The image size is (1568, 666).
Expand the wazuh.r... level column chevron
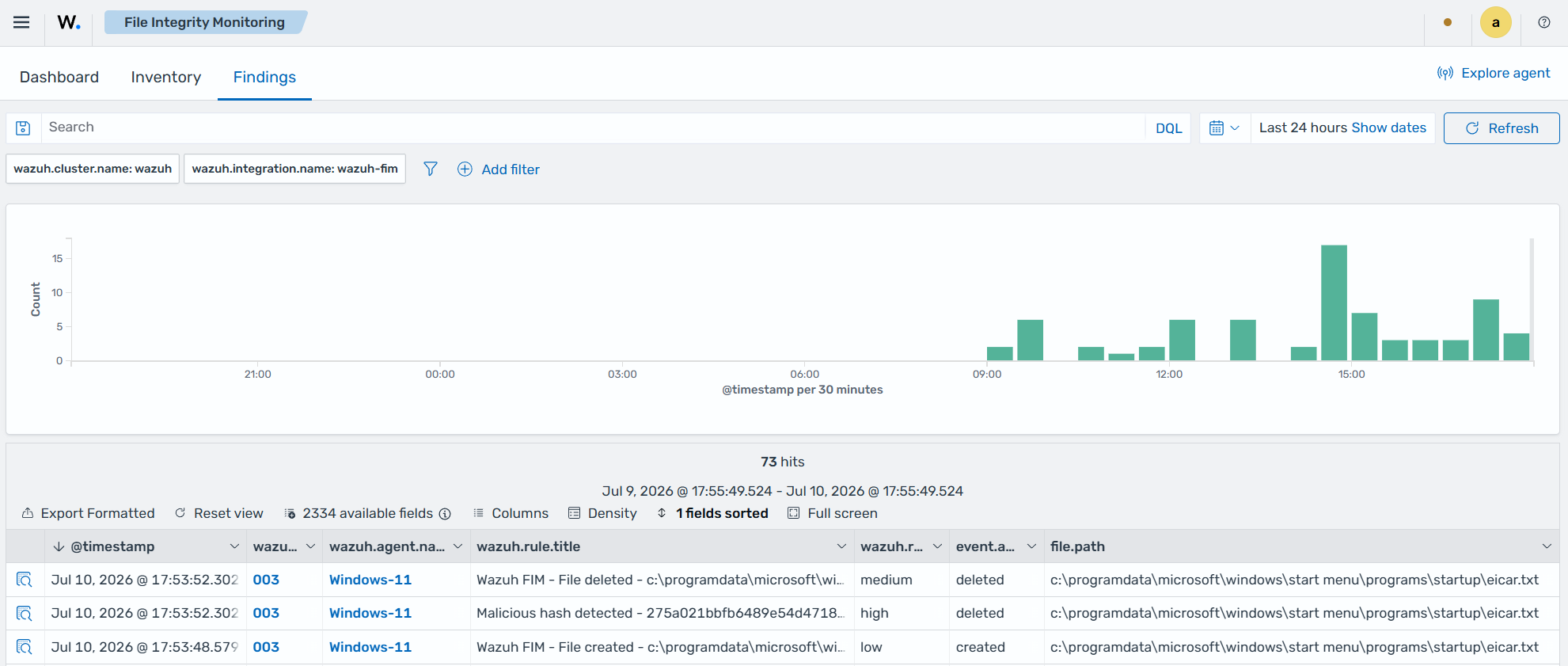coord(937,546)
